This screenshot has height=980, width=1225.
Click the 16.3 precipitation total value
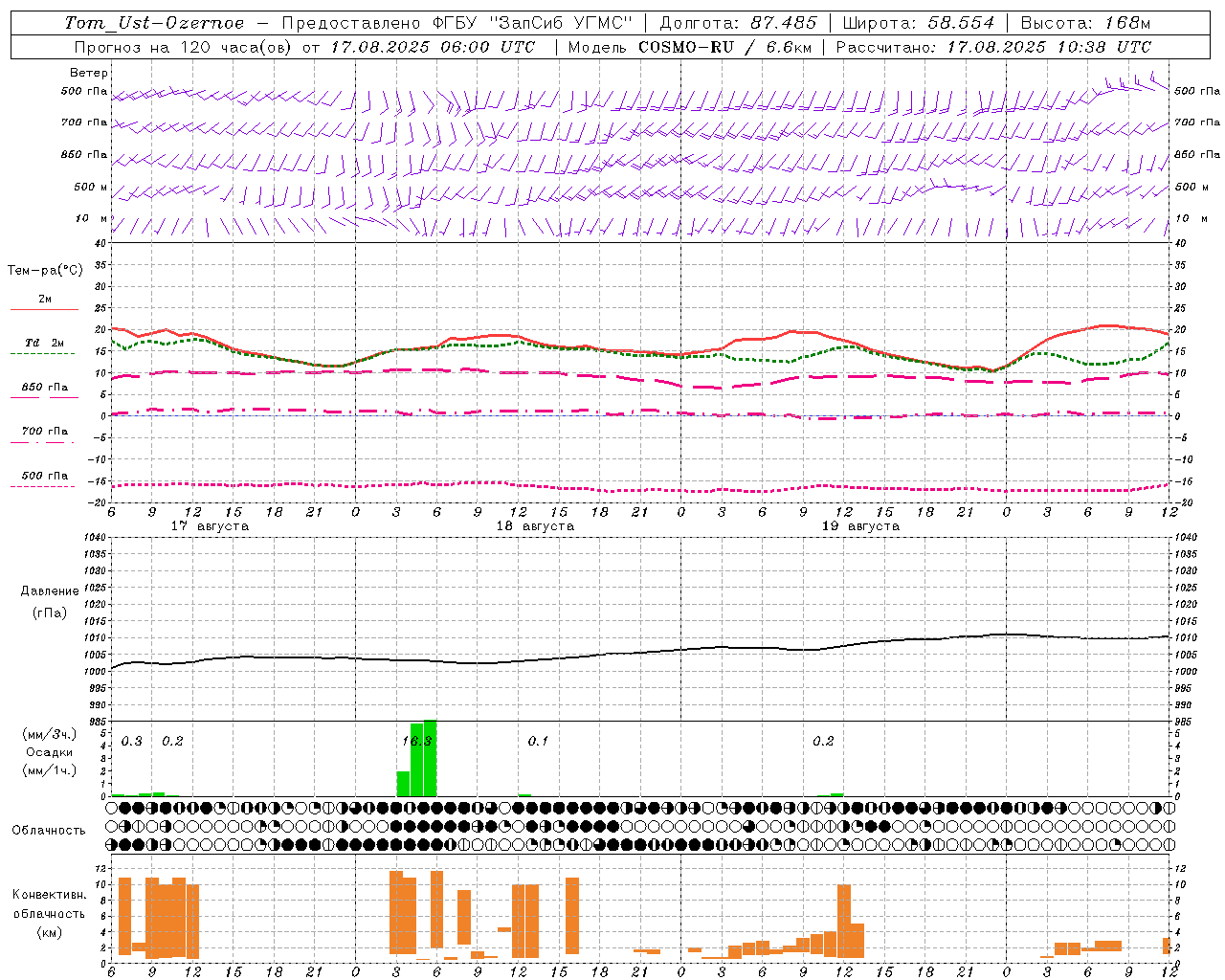click(417, 741)
